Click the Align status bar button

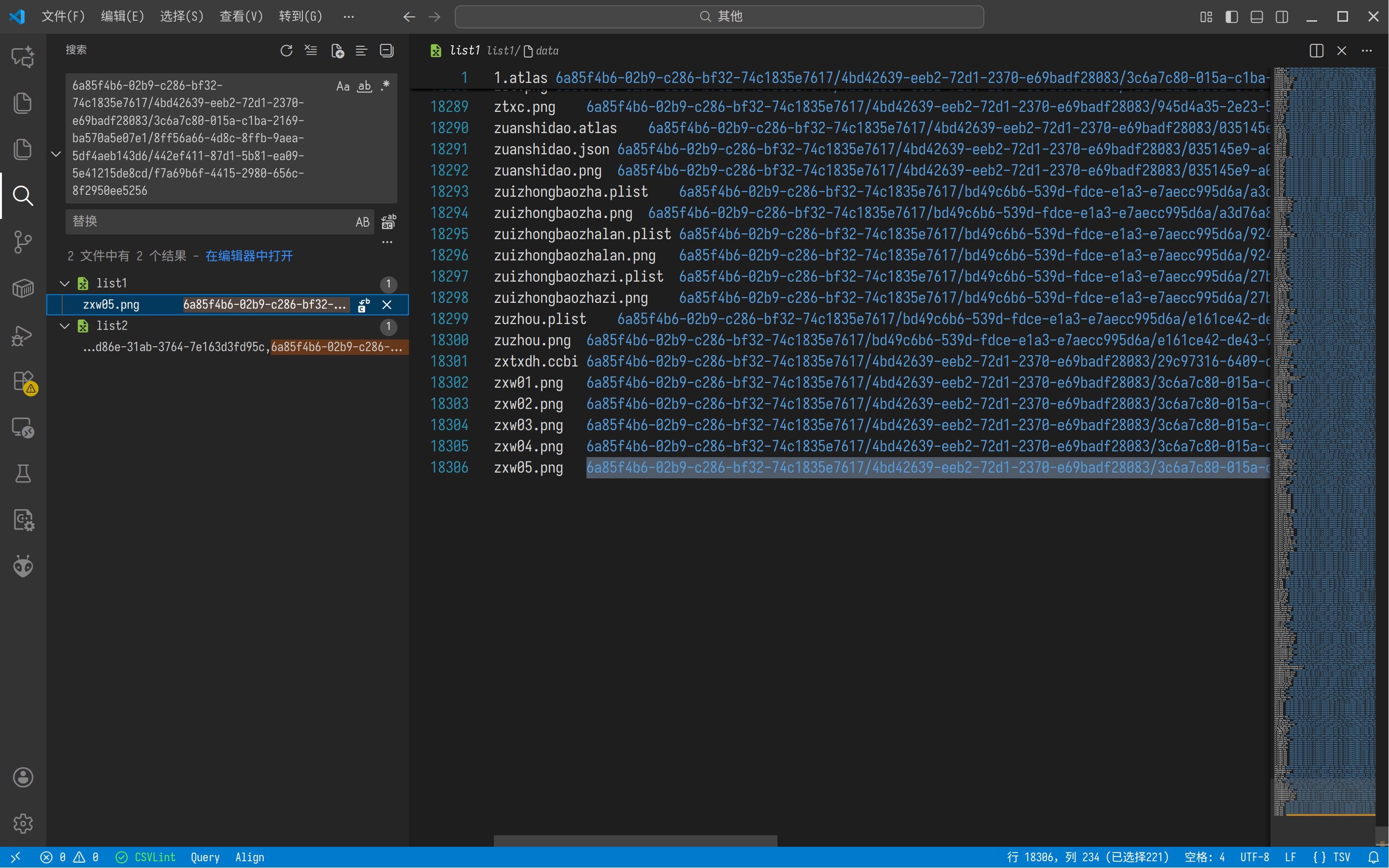(x=250, y=857)
